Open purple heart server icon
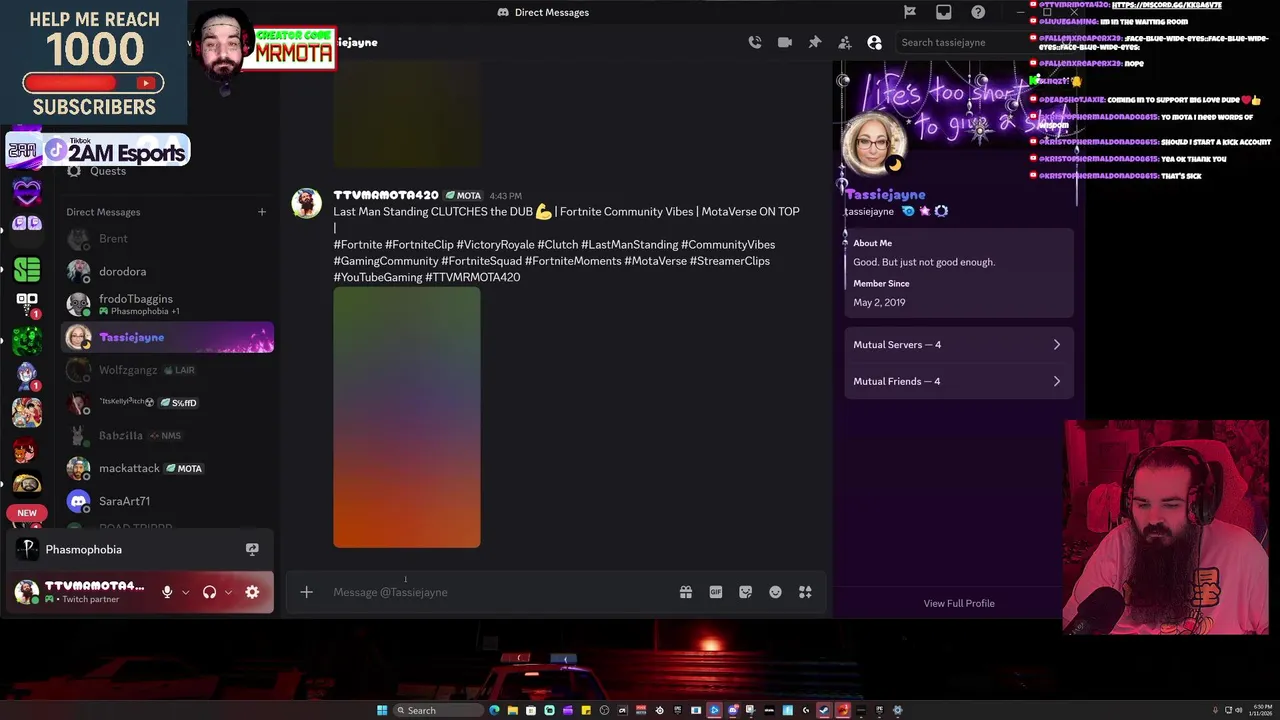This screenshot has height=720, width=1280. [x=27, y=191]
